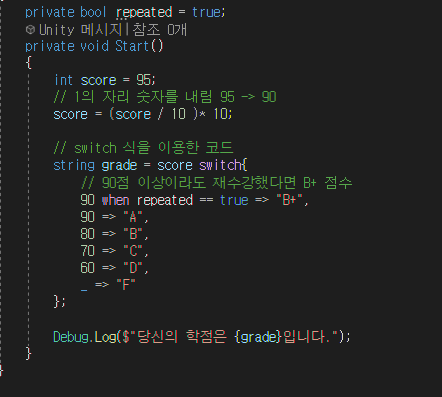Click the comment '// switch 식을 이용한 코드'
This screenshot has width=442, height=397.
143,148
